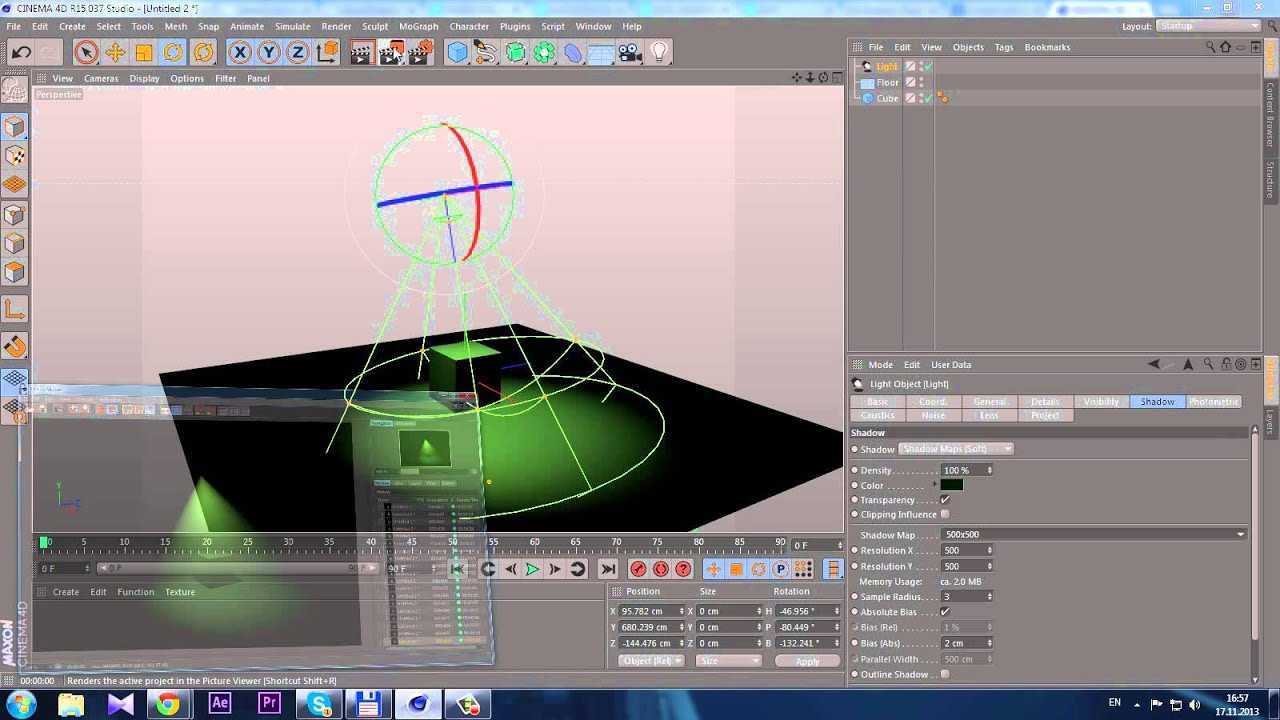Open the Shadow type dropdown
1280x720 pixels.
[956, 449]
